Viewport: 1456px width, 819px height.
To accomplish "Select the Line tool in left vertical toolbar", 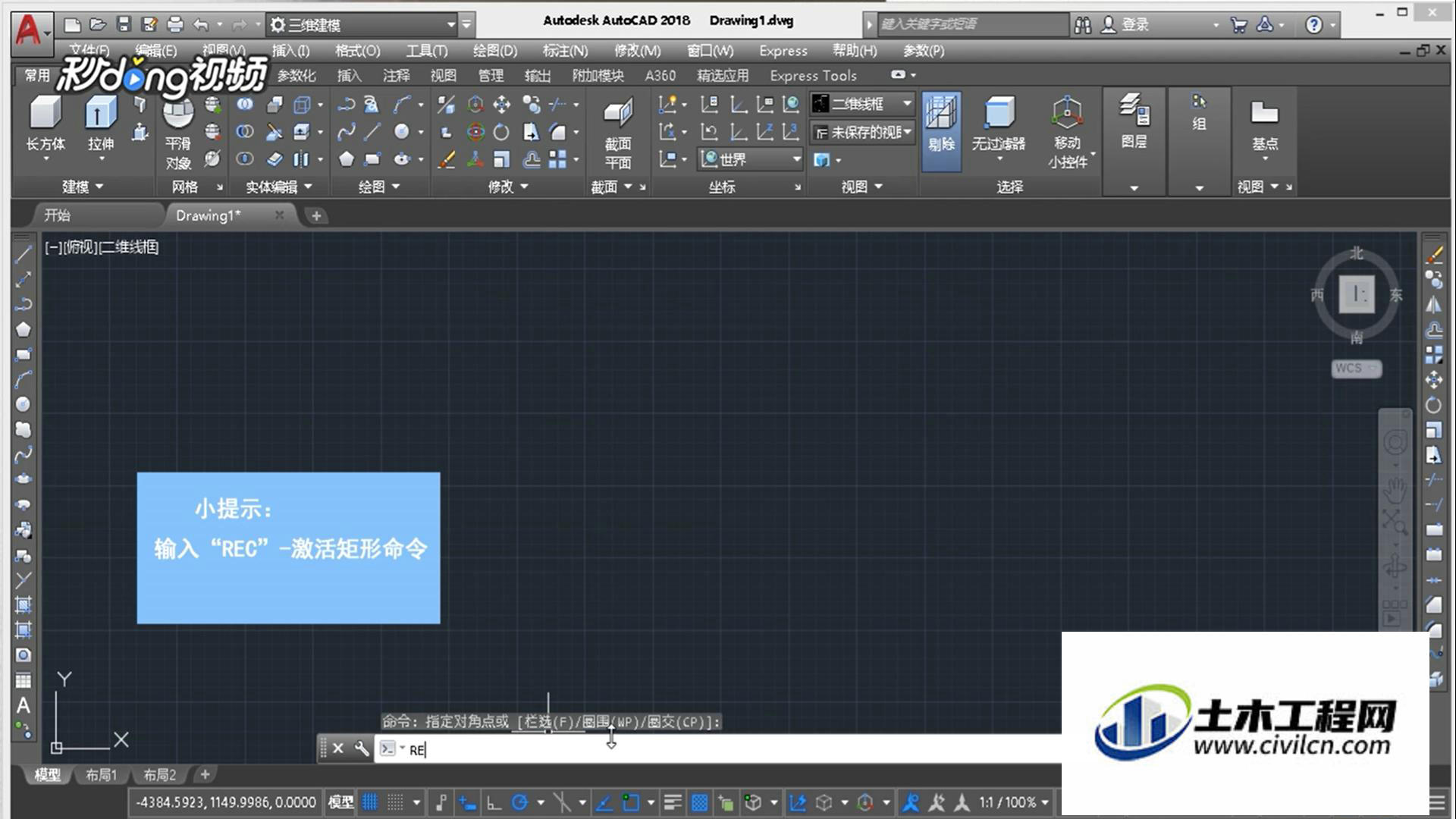I will [x=24, y=255].
